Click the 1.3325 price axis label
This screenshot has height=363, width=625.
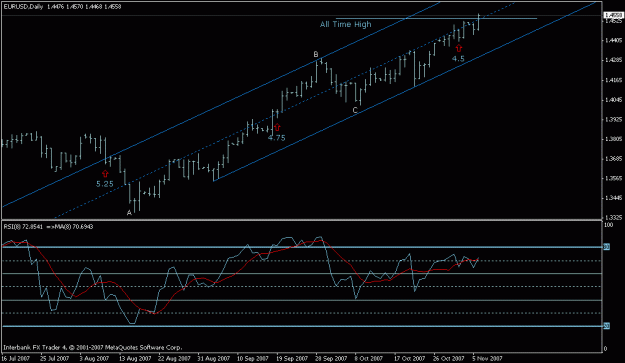(614, 218)
